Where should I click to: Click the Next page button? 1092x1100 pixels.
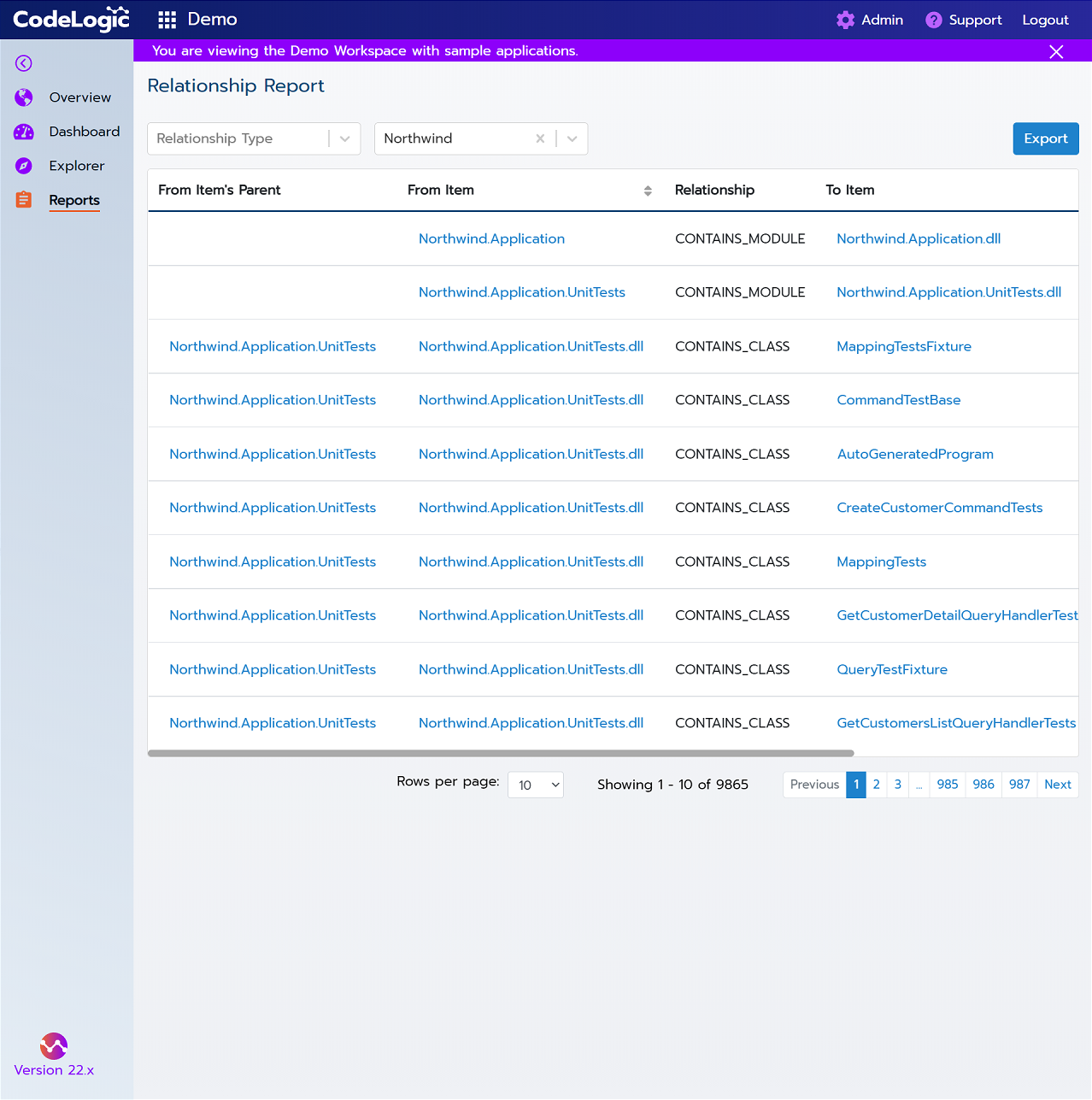[x=1058, y=785]
